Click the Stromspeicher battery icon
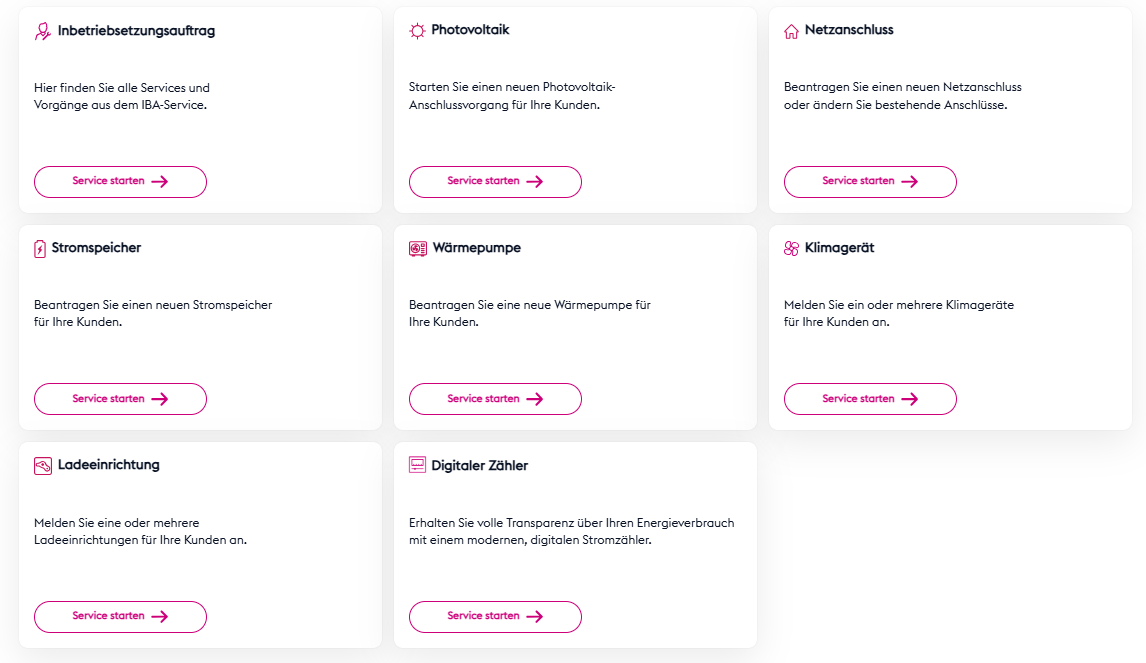Viewport: 1146px width, 663px height. (40, 249)
